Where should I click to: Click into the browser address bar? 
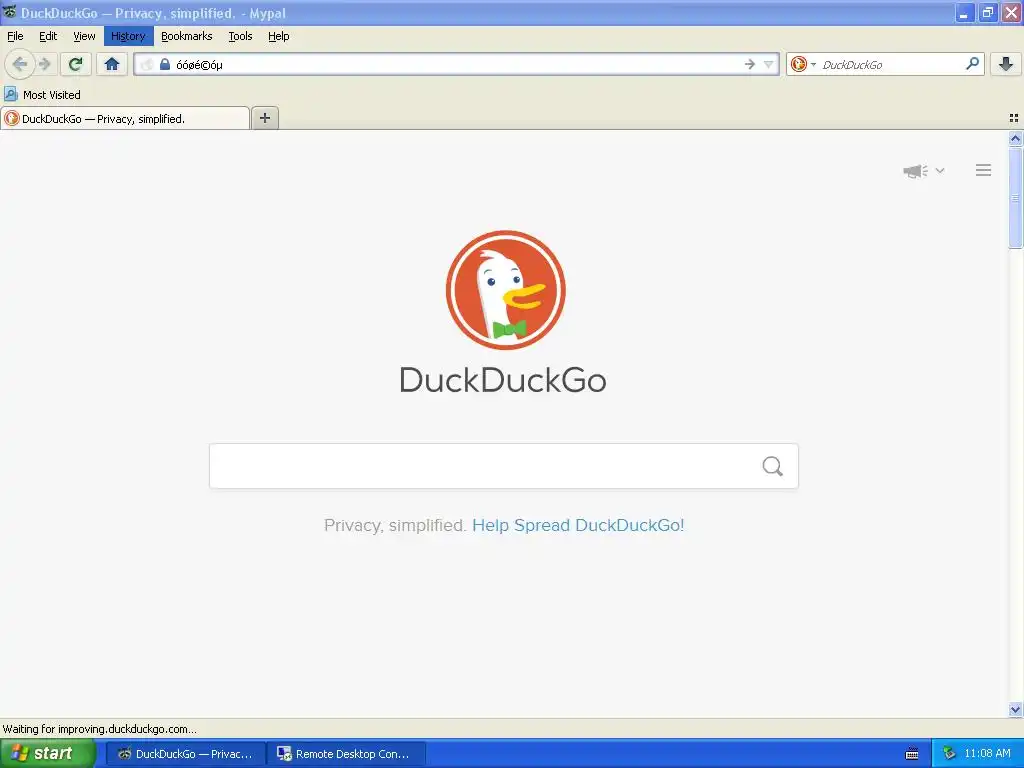pos(457,64)
